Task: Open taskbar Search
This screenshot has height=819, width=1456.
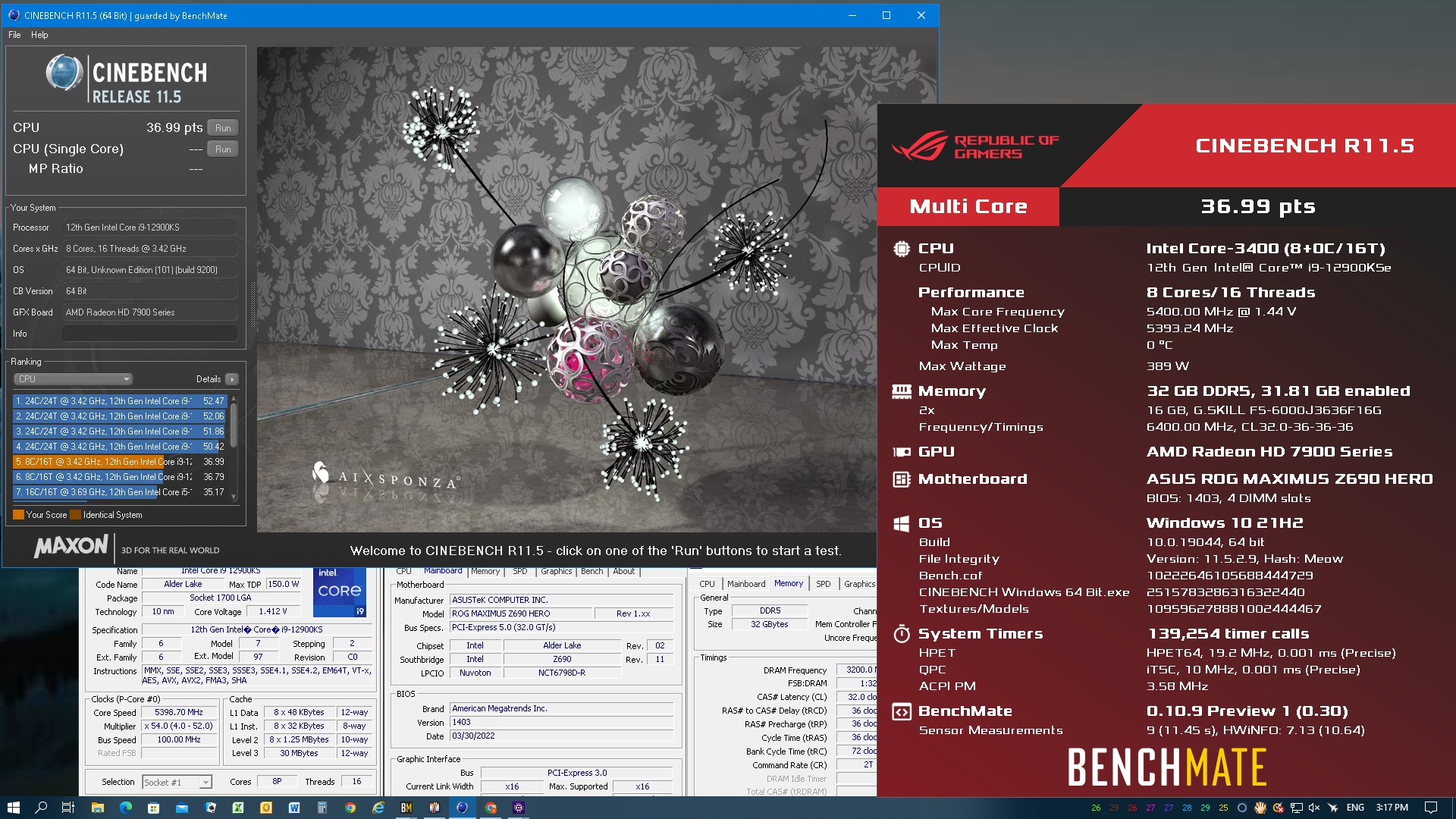Action: tap(41, 808)
